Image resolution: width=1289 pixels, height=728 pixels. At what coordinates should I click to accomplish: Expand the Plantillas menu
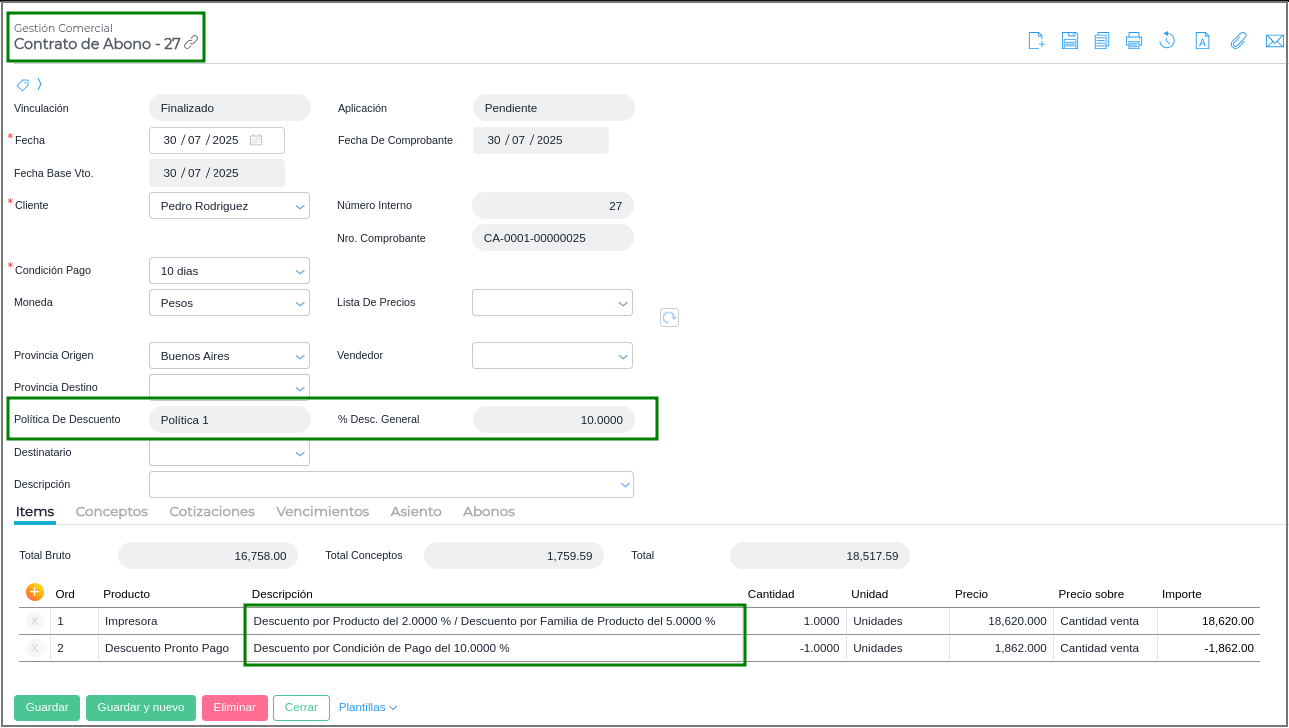[367, 708]
